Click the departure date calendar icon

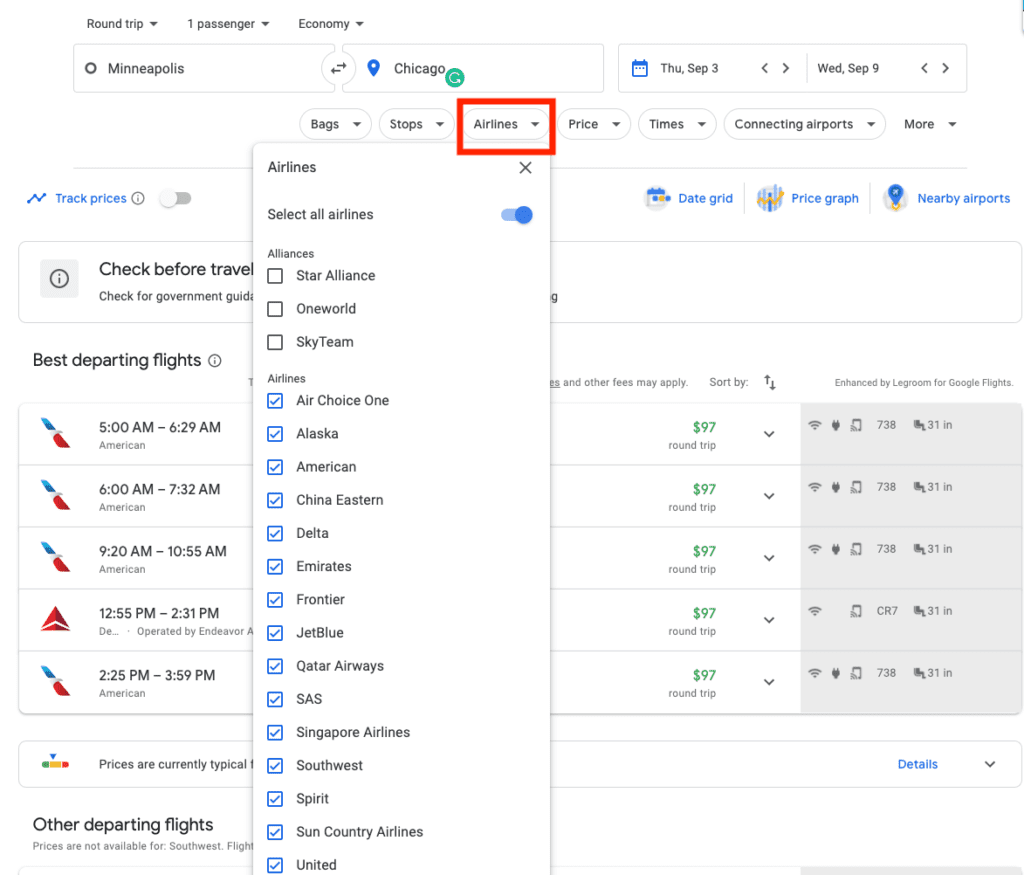(638, 68)
